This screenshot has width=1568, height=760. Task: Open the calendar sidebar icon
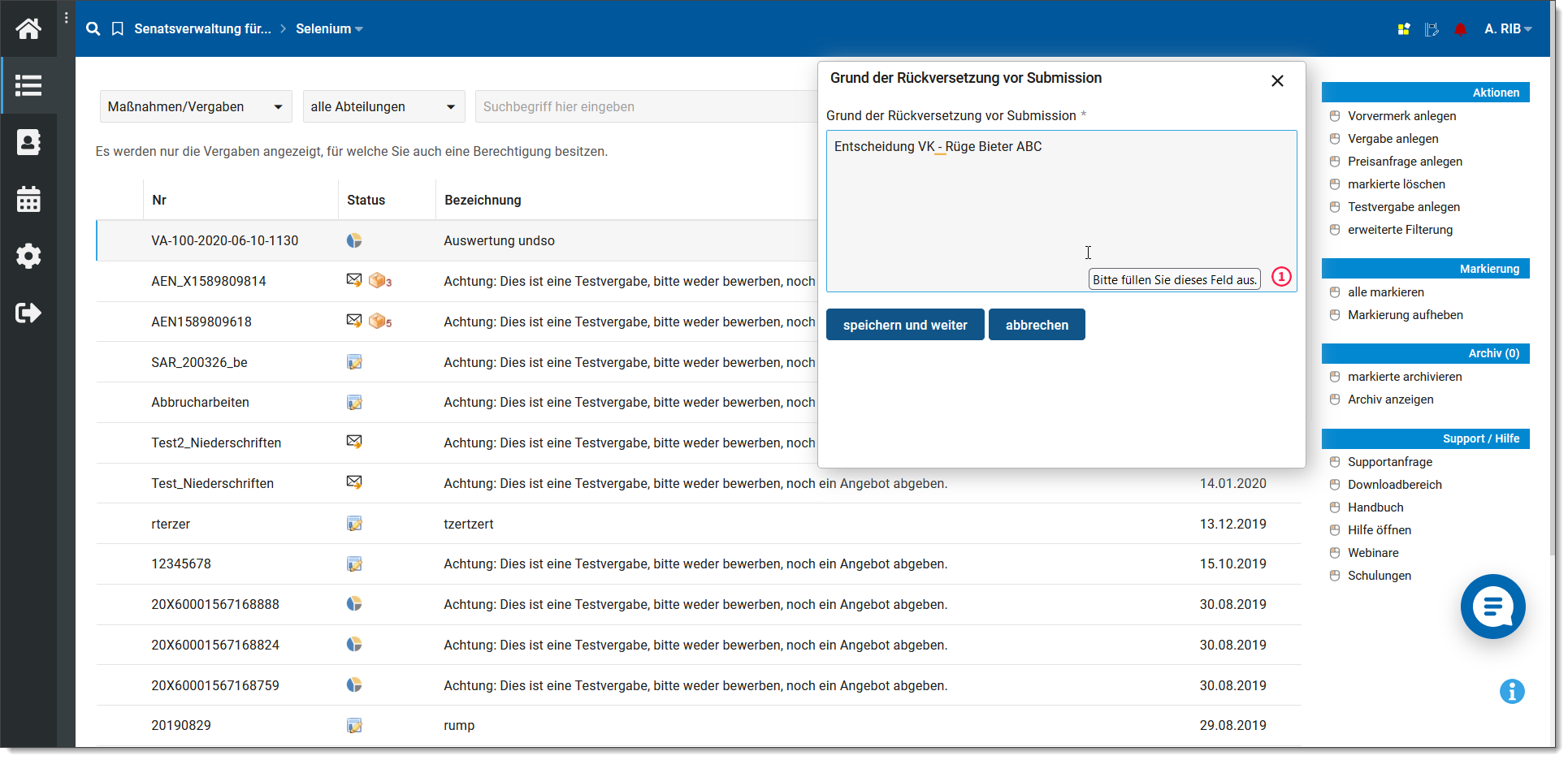tap(28, 199)
